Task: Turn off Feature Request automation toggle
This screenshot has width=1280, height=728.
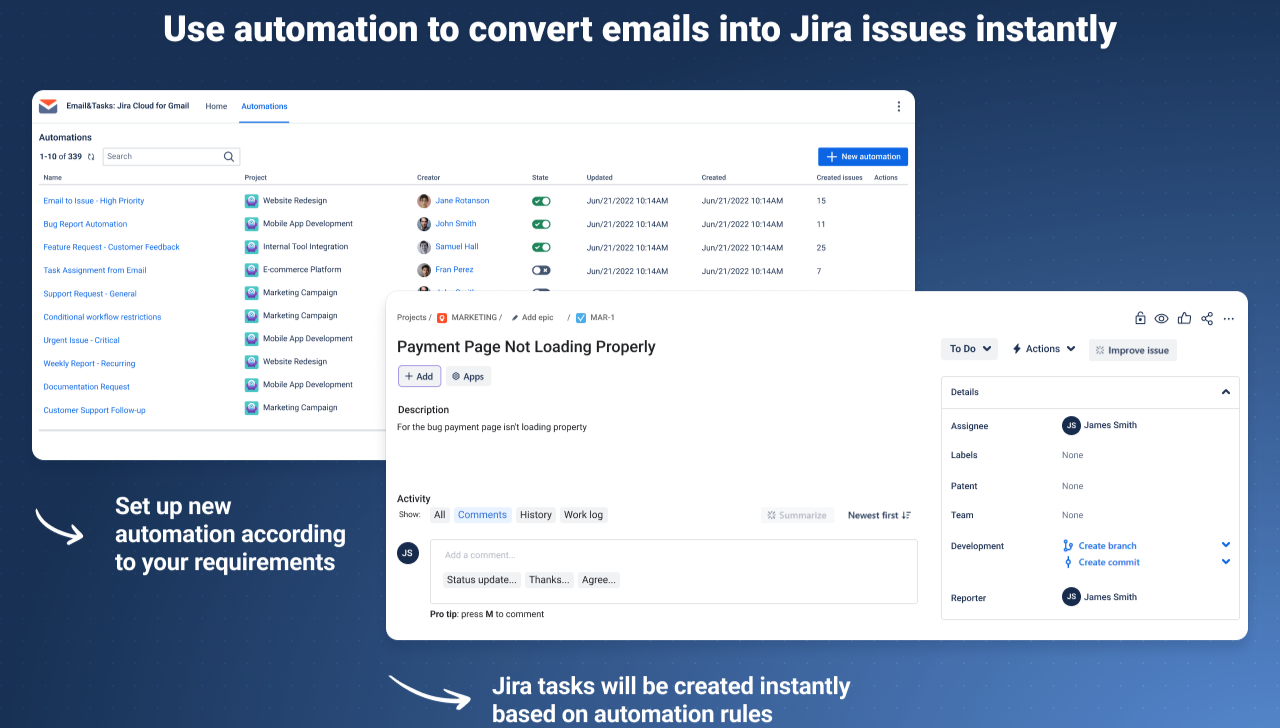Action: pyautogui.click(x=541, y=247)
